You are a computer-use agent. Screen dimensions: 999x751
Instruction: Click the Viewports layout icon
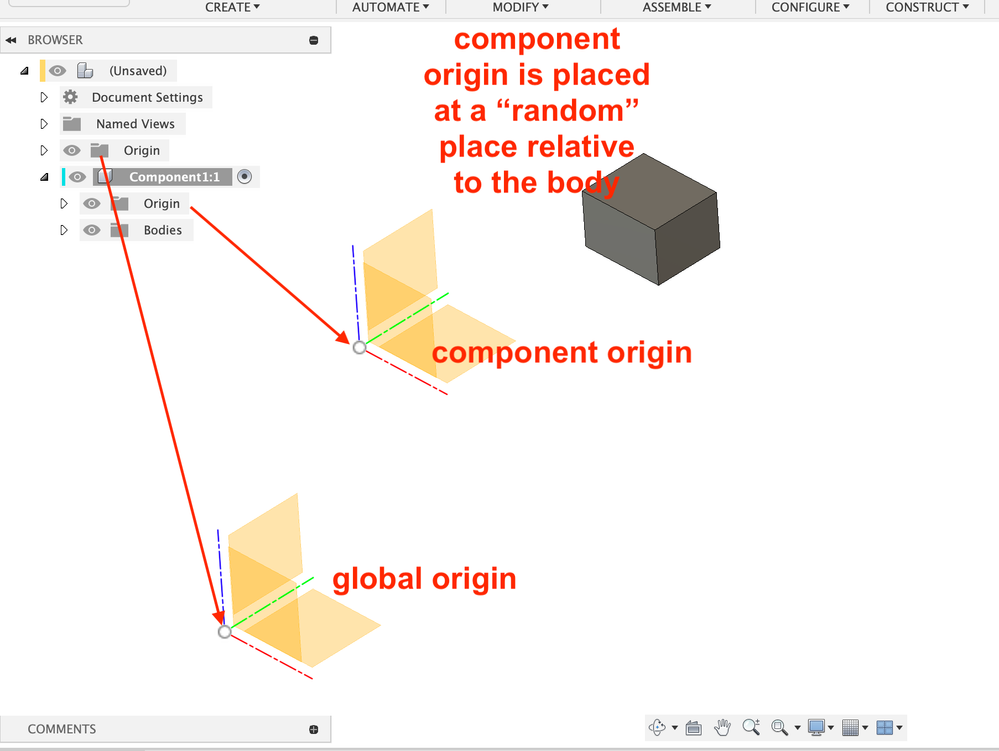884,727
